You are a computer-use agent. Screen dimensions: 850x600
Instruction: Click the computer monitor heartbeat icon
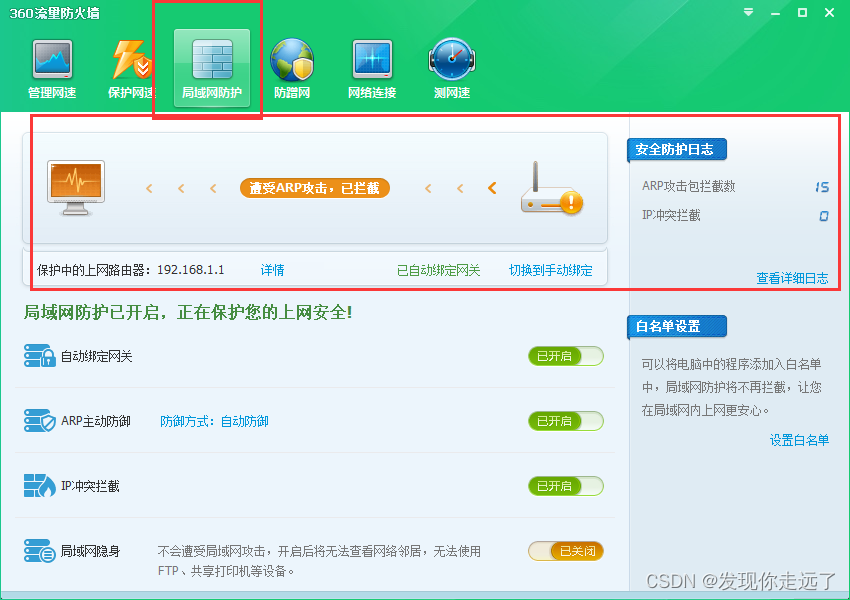pos(76,188)
